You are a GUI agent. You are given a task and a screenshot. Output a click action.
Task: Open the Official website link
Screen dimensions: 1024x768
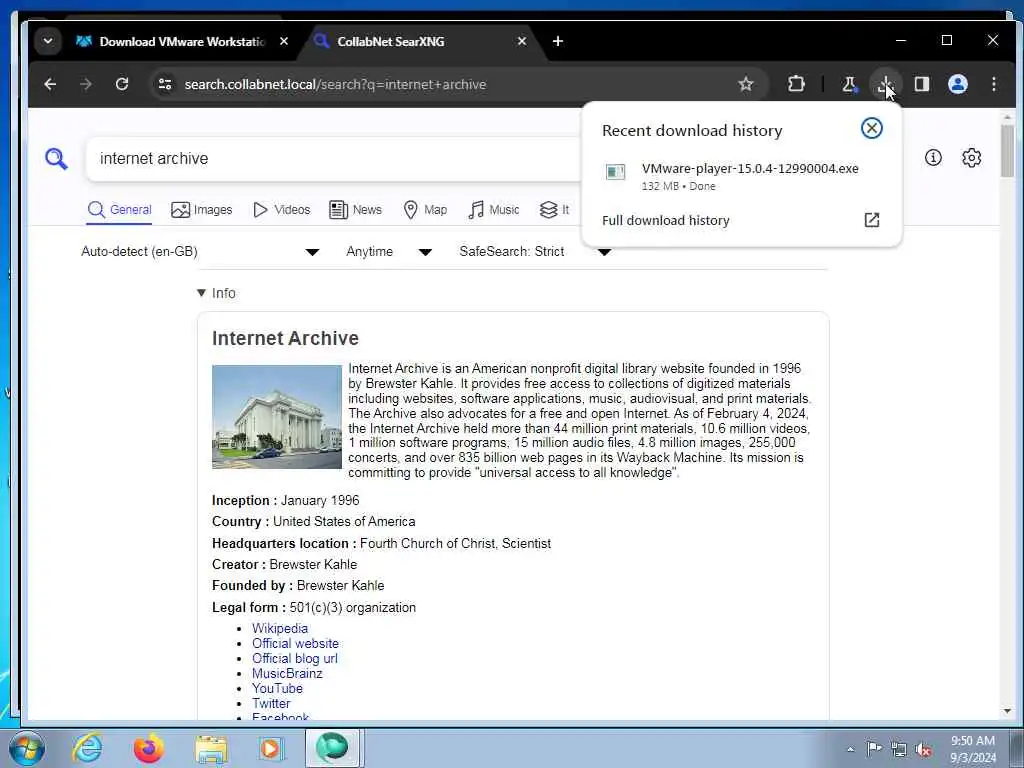click(x=295, y=643)
